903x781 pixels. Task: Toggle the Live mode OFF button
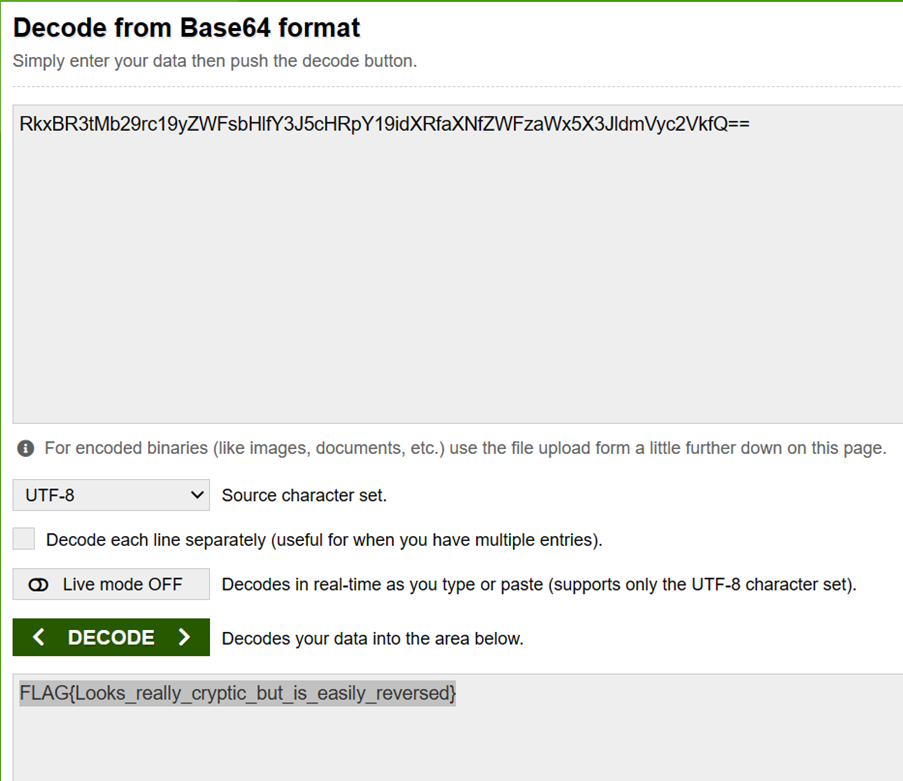click(111, 585)
